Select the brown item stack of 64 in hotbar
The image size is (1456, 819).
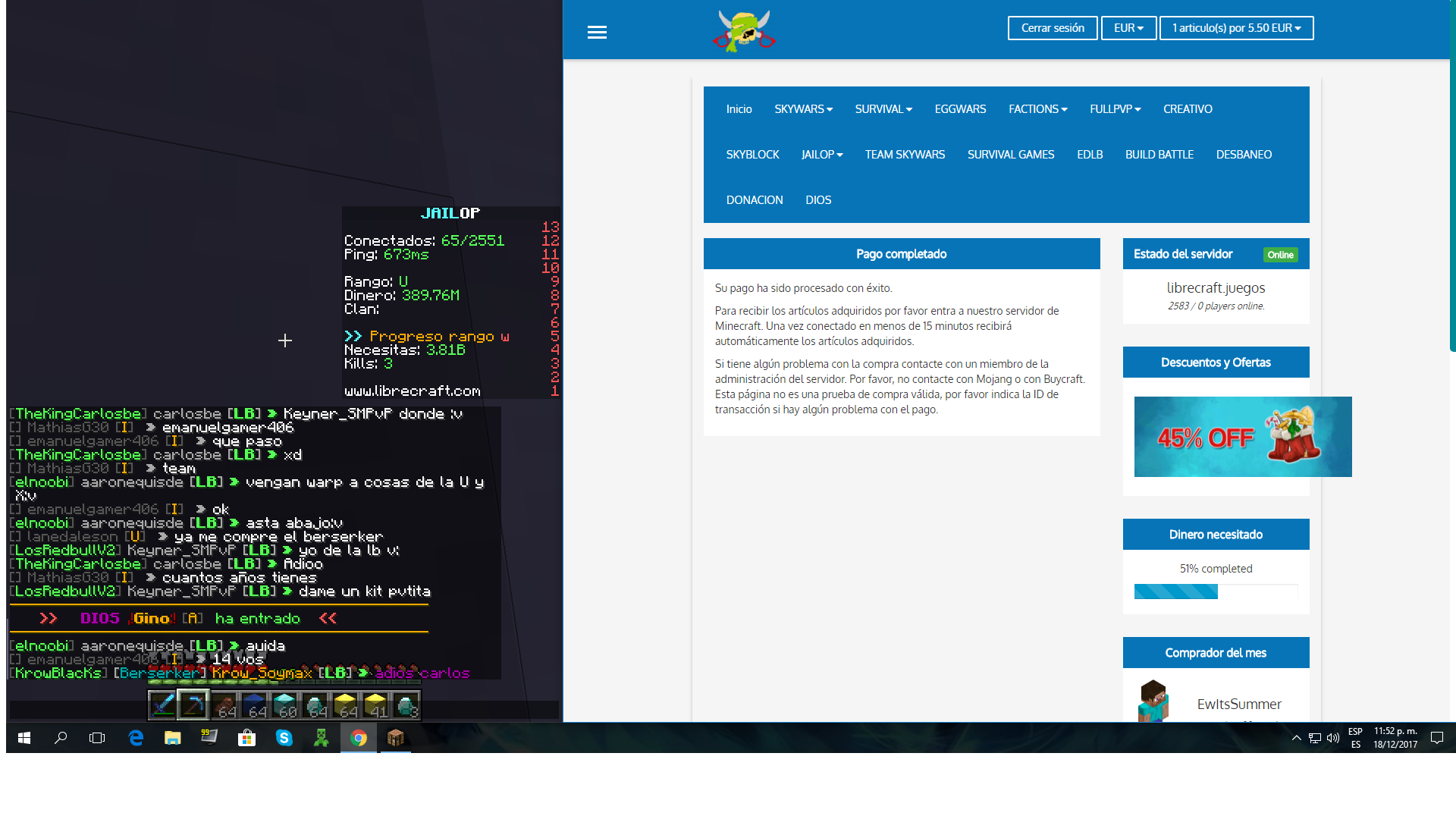click(x=224, y=705)
